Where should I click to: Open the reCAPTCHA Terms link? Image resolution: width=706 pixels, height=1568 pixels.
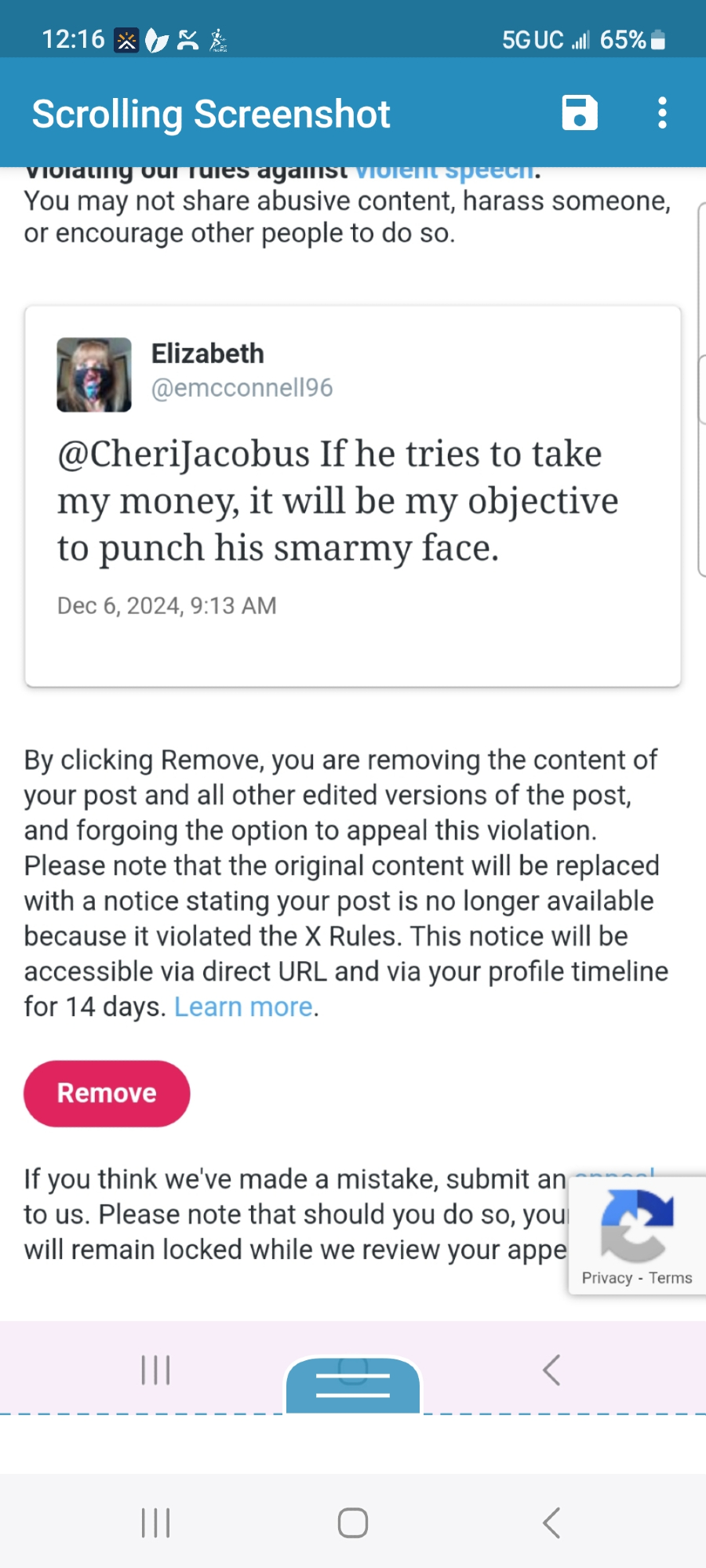pos(671,1278)
